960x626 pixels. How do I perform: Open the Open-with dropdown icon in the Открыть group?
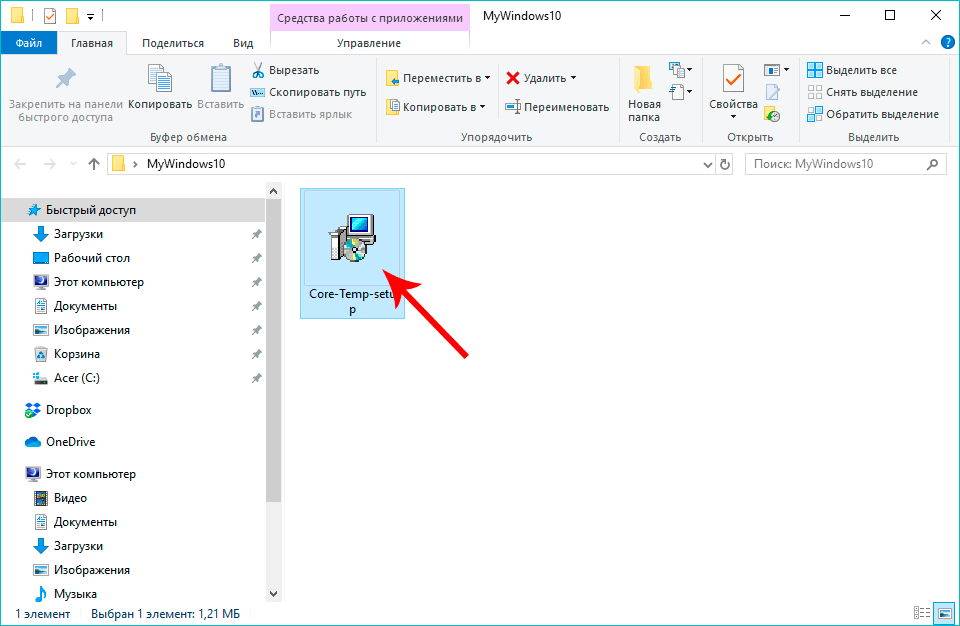(x=776, y=70)
